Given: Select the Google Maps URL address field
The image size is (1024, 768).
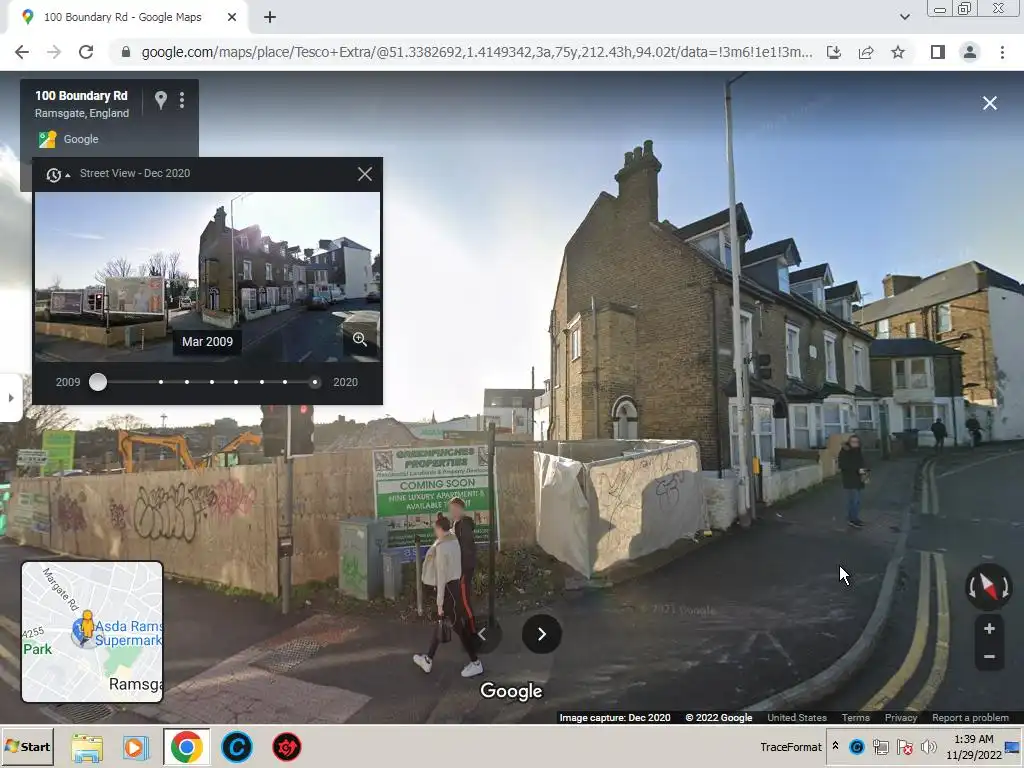Looking at the screenshot, I should (477, 52).
